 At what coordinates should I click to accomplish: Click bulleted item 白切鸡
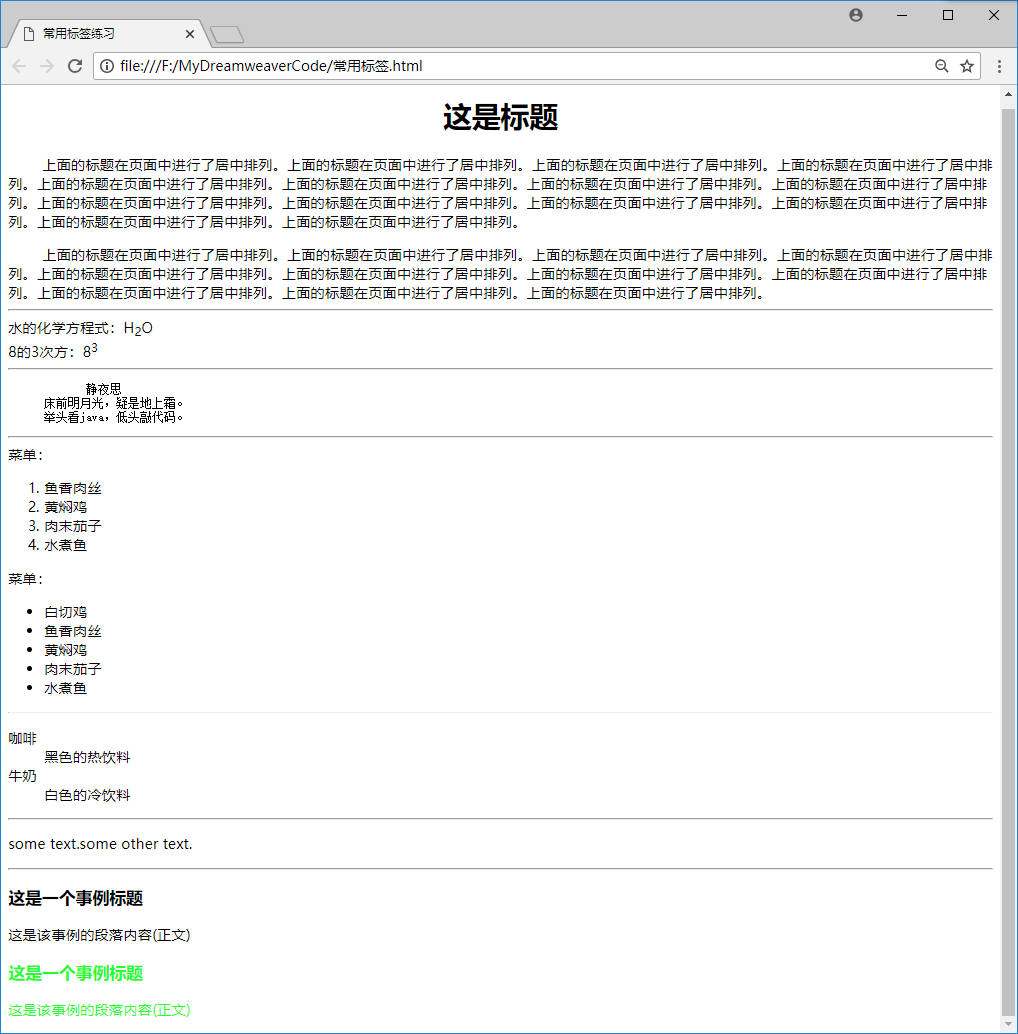pos(65,612)
